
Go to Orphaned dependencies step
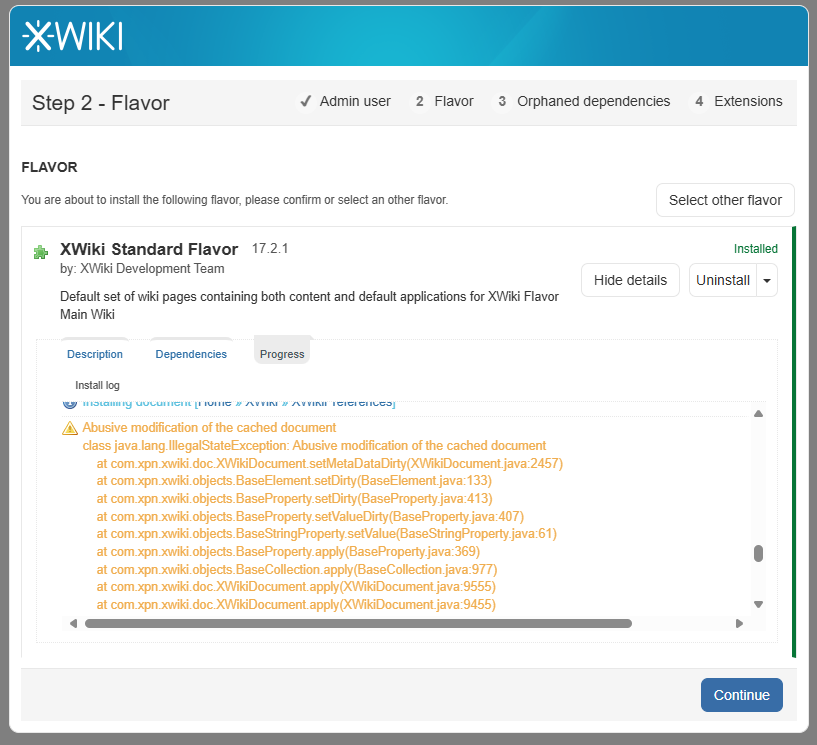tap(593, 101)
